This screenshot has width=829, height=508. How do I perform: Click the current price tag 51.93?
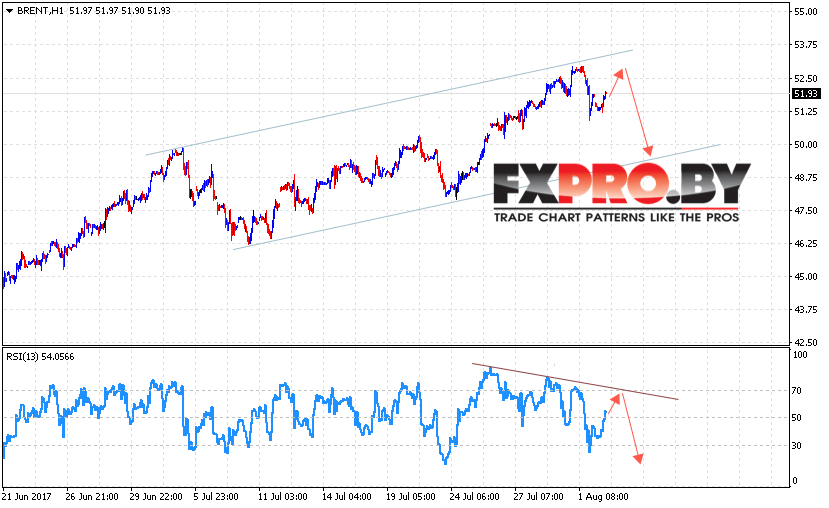click(806, 94)
